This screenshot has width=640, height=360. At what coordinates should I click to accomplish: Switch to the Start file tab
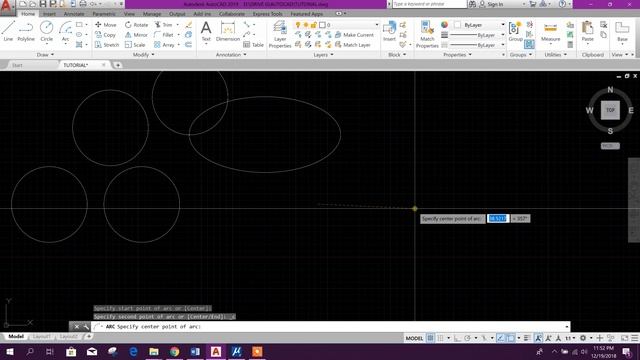coord(17,65)
